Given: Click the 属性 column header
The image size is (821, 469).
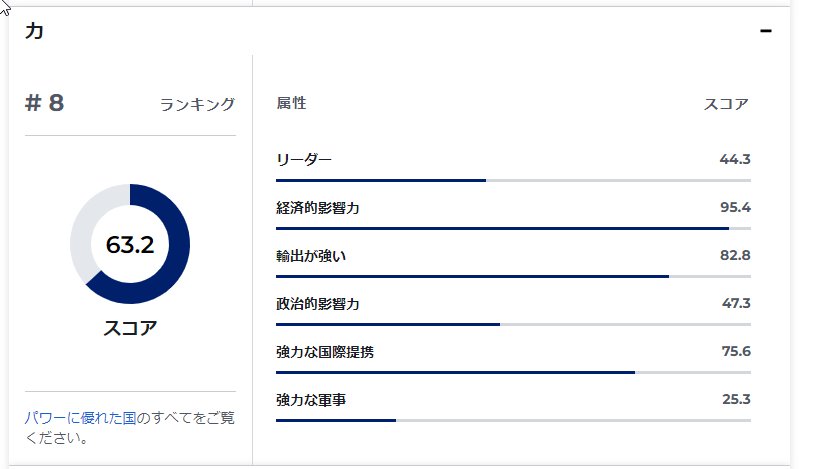Looking at the screenshot, I should [x=291, y=103].
